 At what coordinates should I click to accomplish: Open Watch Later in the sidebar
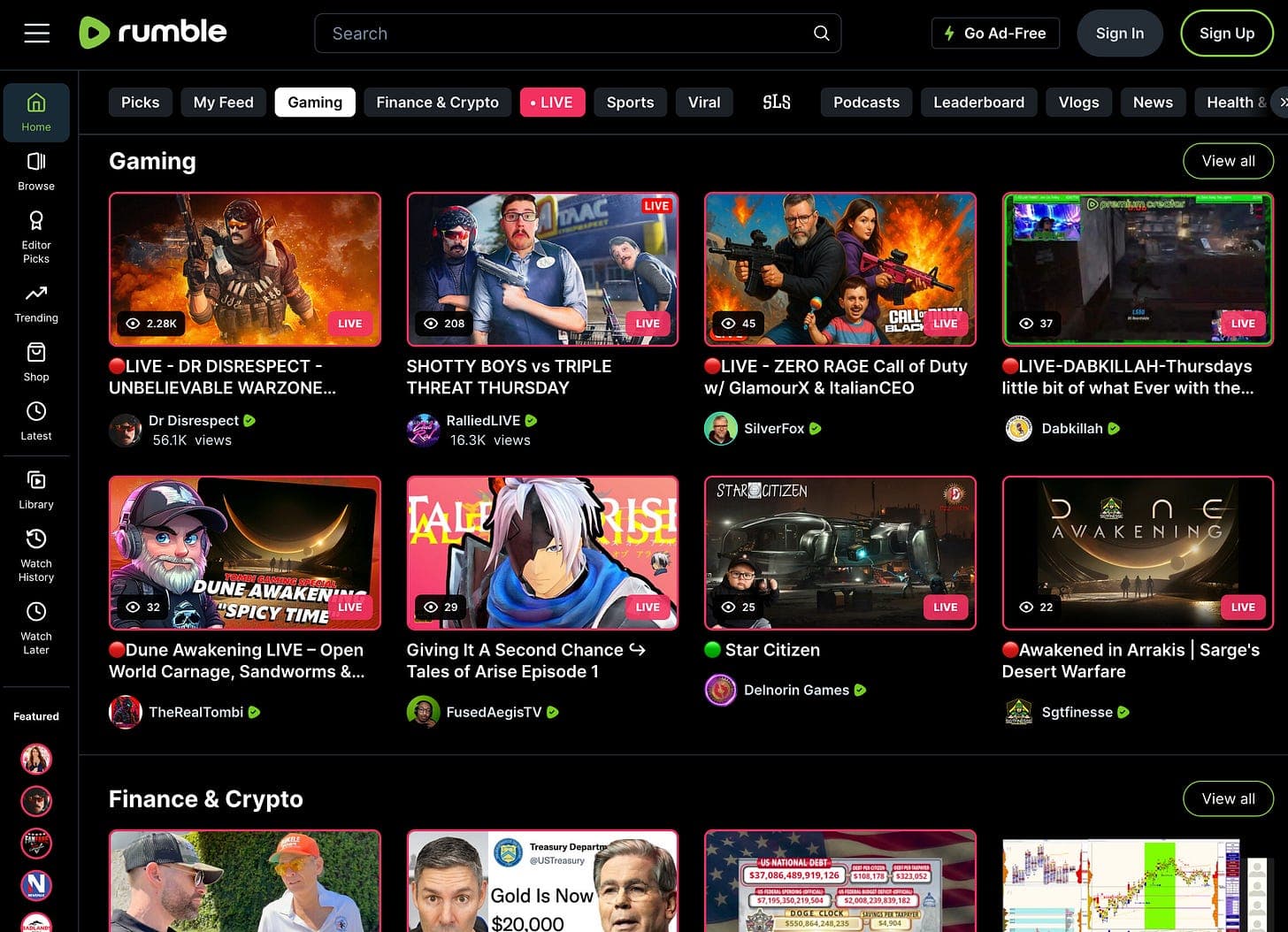click(x=36, y=628)
